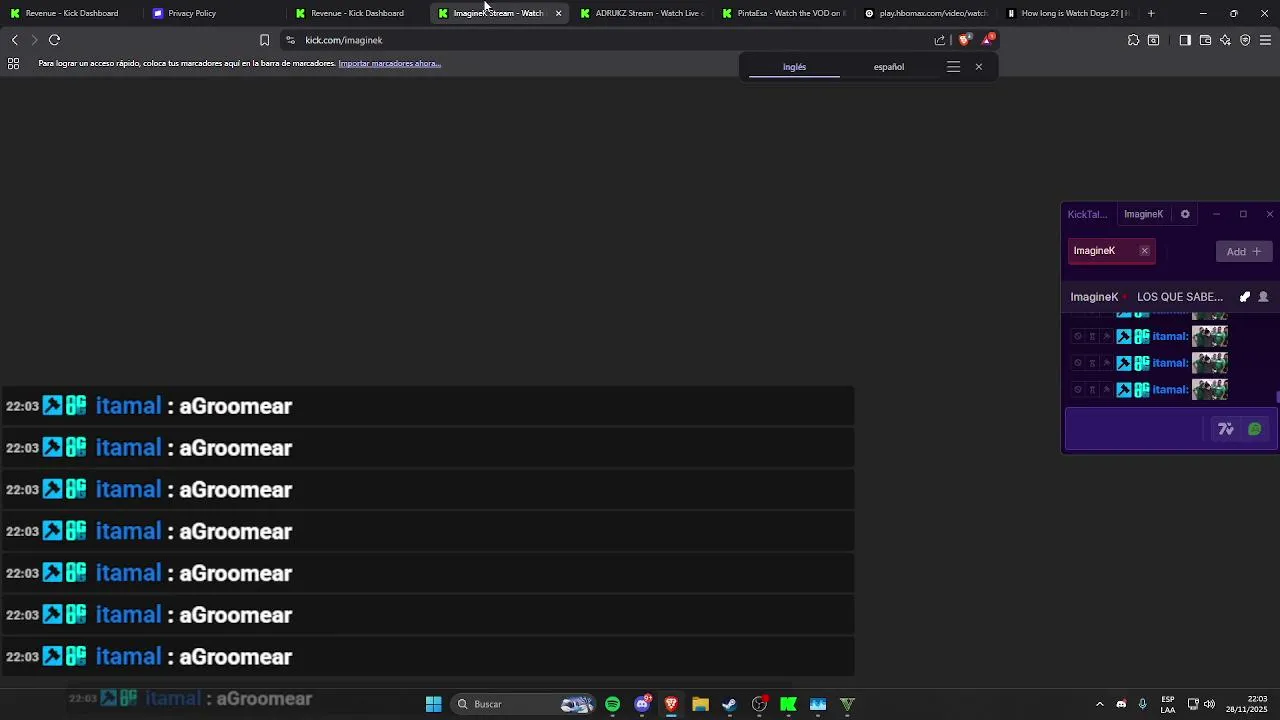Open the apps grid icon on bookmarks bar

tap(13, 63)
